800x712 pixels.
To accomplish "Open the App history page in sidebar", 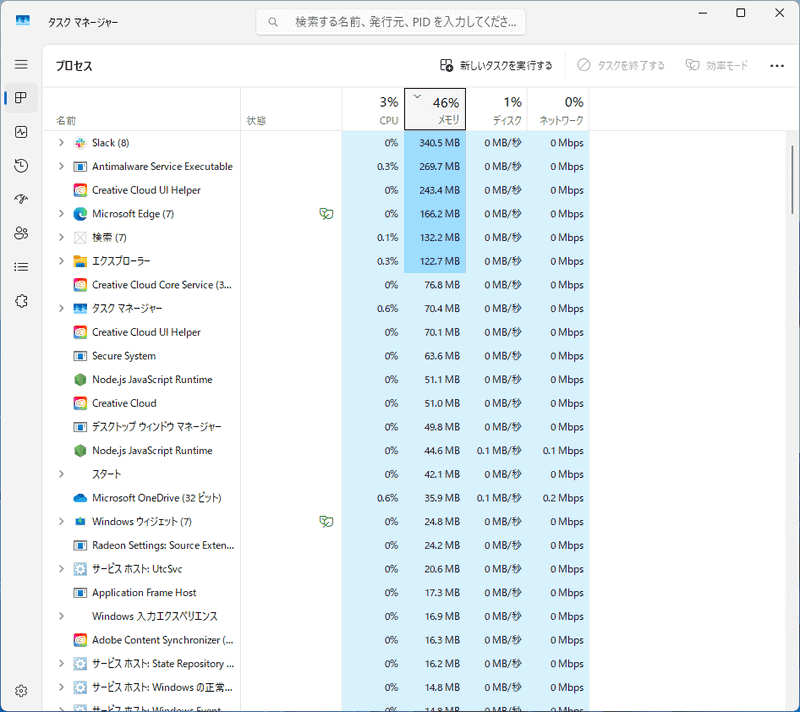I will click(21, 166).
